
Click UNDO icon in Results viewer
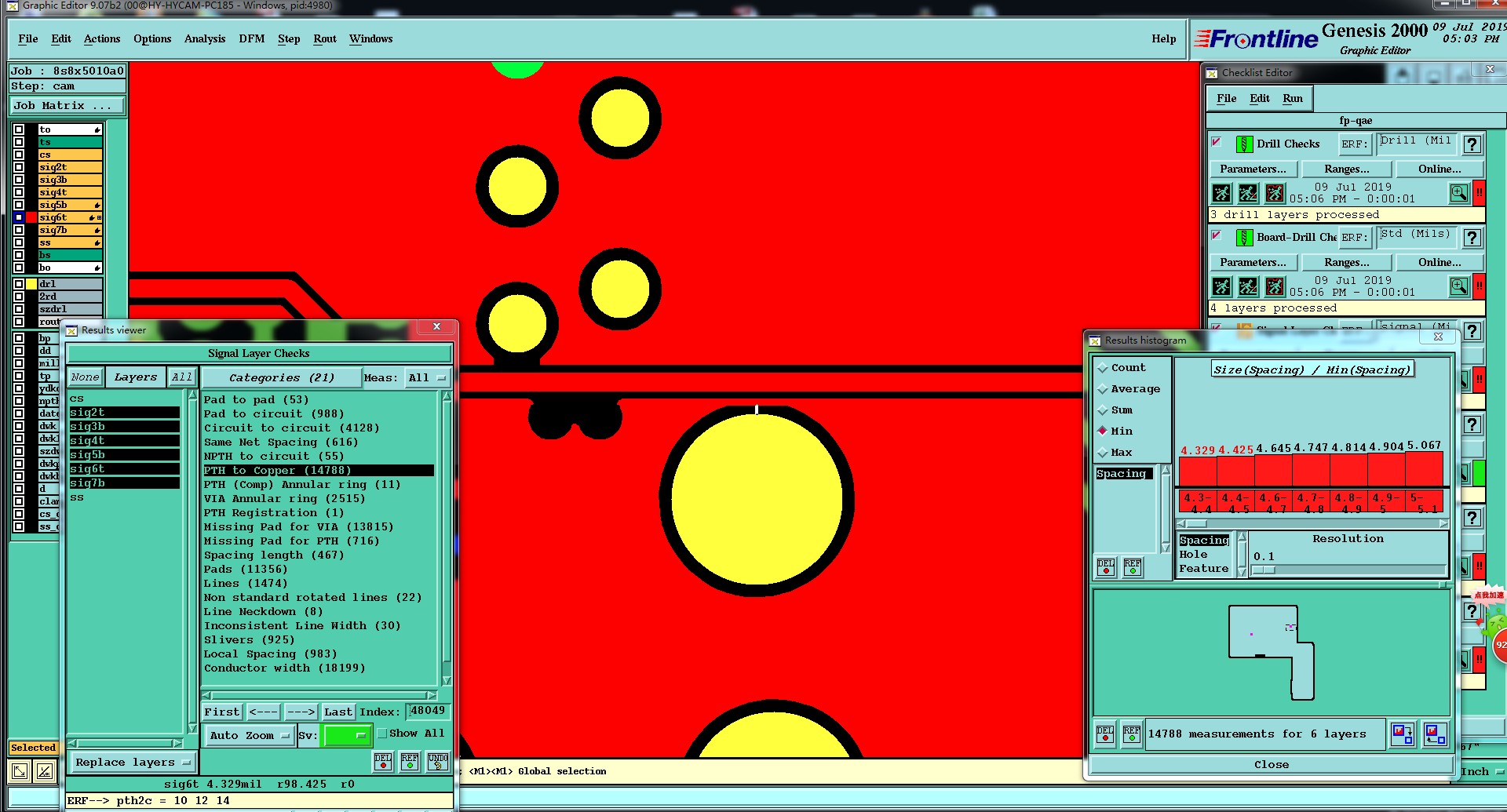pyautogui.click(x=438, y=762)
